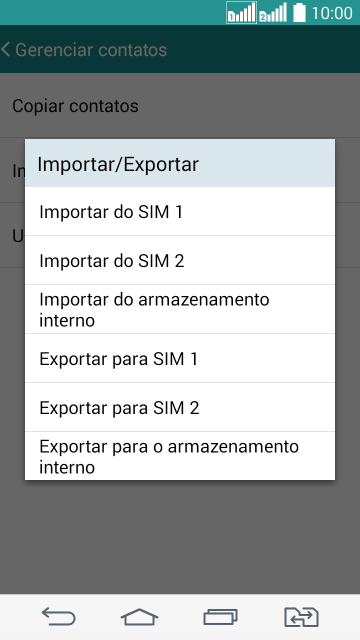
Task: Tap the Android back navigation button
Action: (59, 617)
